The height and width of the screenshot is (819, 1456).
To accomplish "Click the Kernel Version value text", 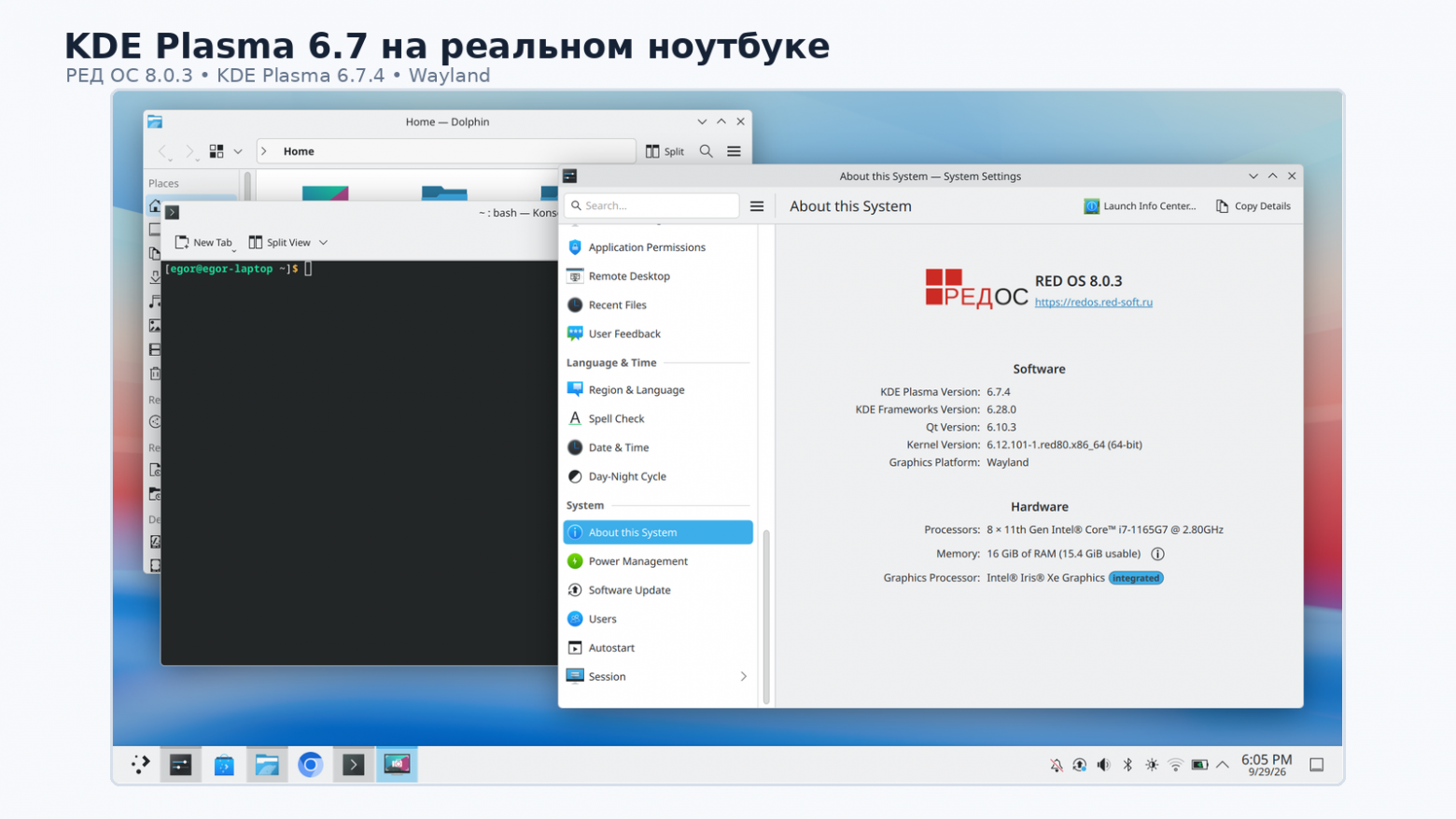I will 1064,445.
